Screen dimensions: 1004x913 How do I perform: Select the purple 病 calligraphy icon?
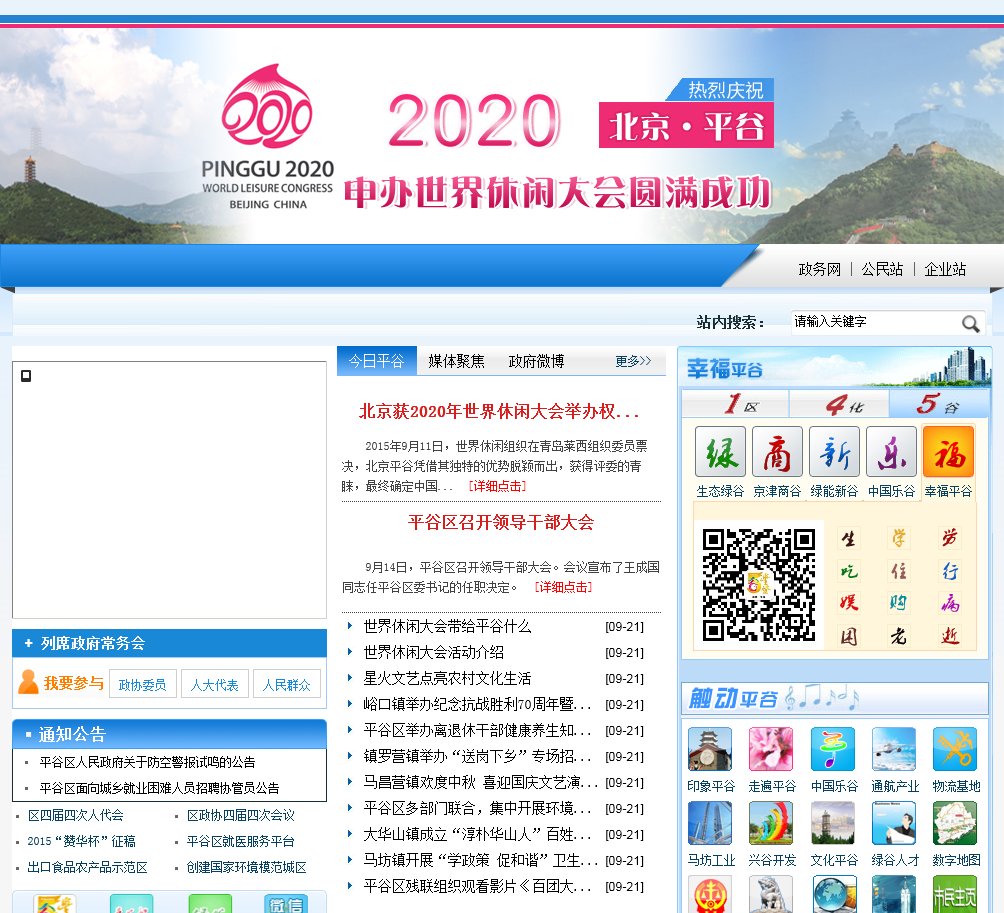(950, 602)
